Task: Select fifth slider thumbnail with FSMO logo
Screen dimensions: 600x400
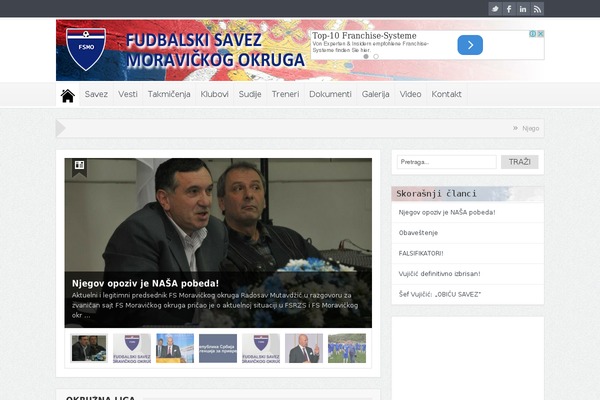Action: tap(261, 348)
